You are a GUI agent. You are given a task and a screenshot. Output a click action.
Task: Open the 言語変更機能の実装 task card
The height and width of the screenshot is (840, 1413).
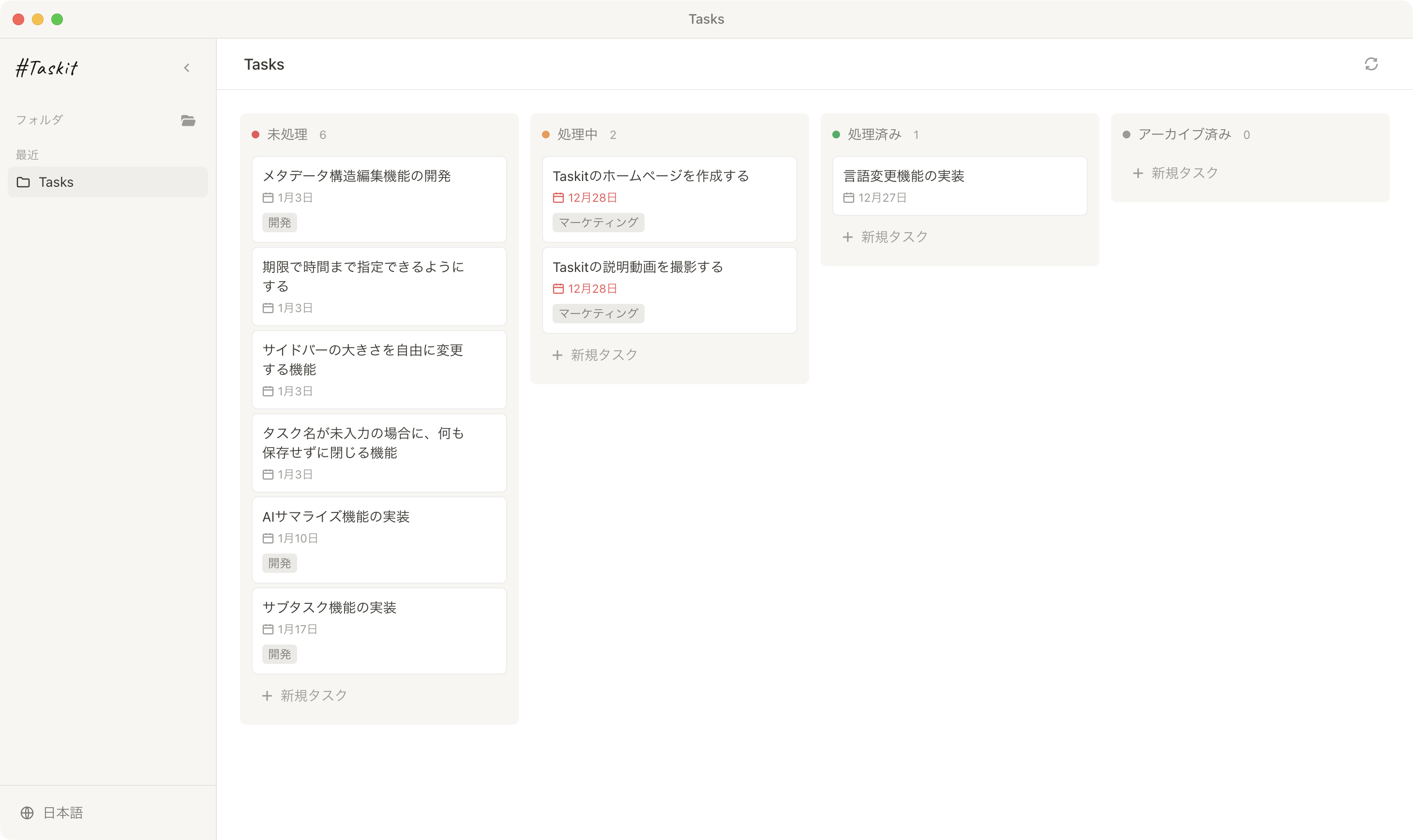[960, 185]
